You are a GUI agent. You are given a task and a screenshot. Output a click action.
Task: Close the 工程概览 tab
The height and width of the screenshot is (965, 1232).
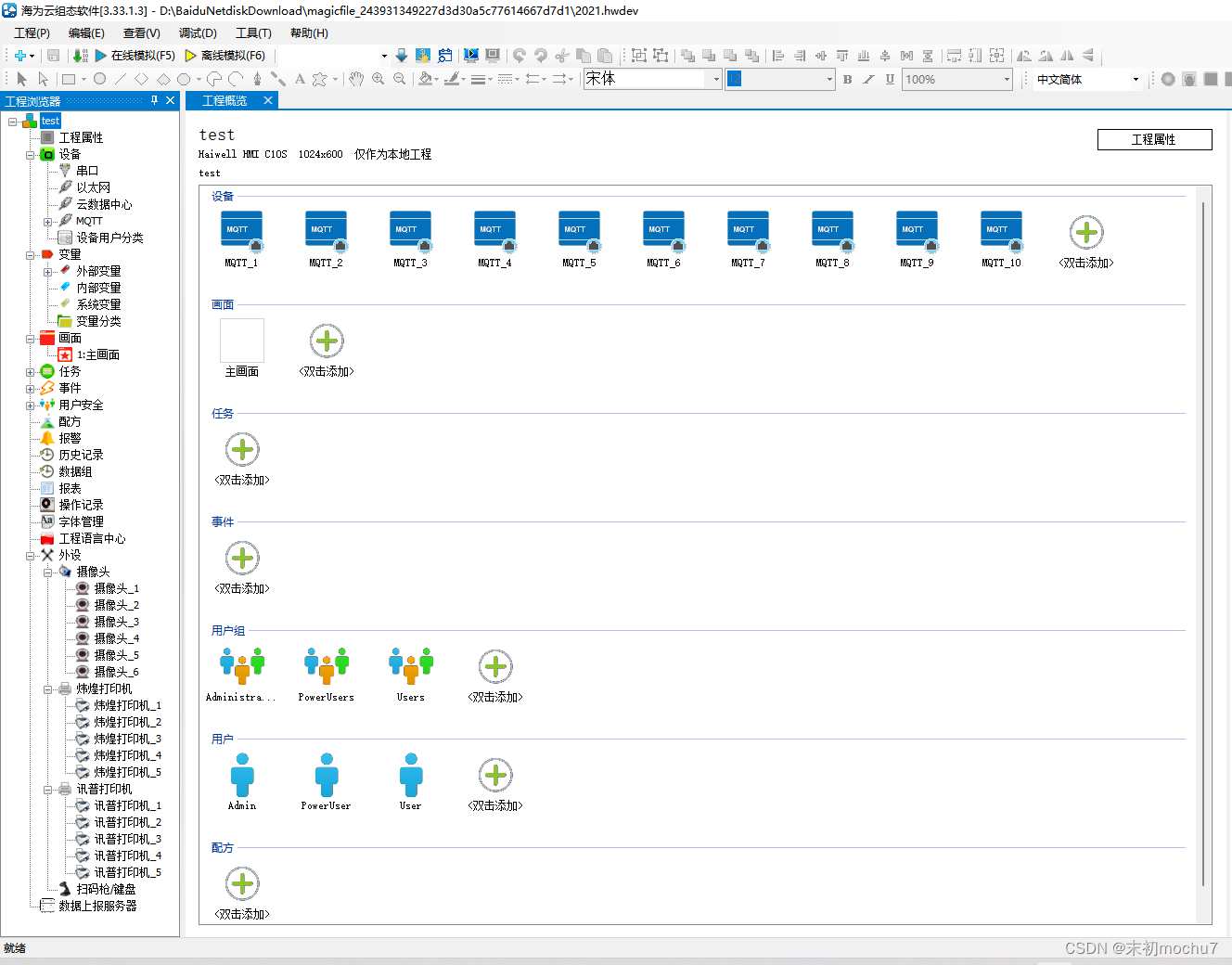pyautogui.click(x=268, y=100)
